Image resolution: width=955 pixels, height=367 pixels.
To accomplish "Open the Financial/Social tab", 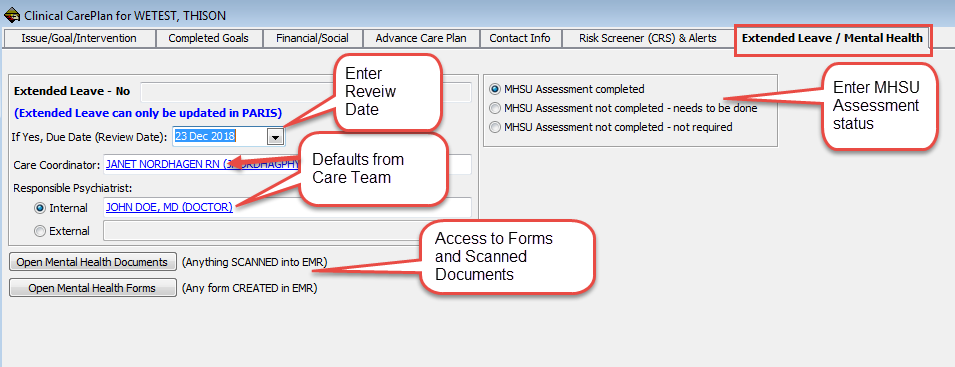I will coord(312,38).
